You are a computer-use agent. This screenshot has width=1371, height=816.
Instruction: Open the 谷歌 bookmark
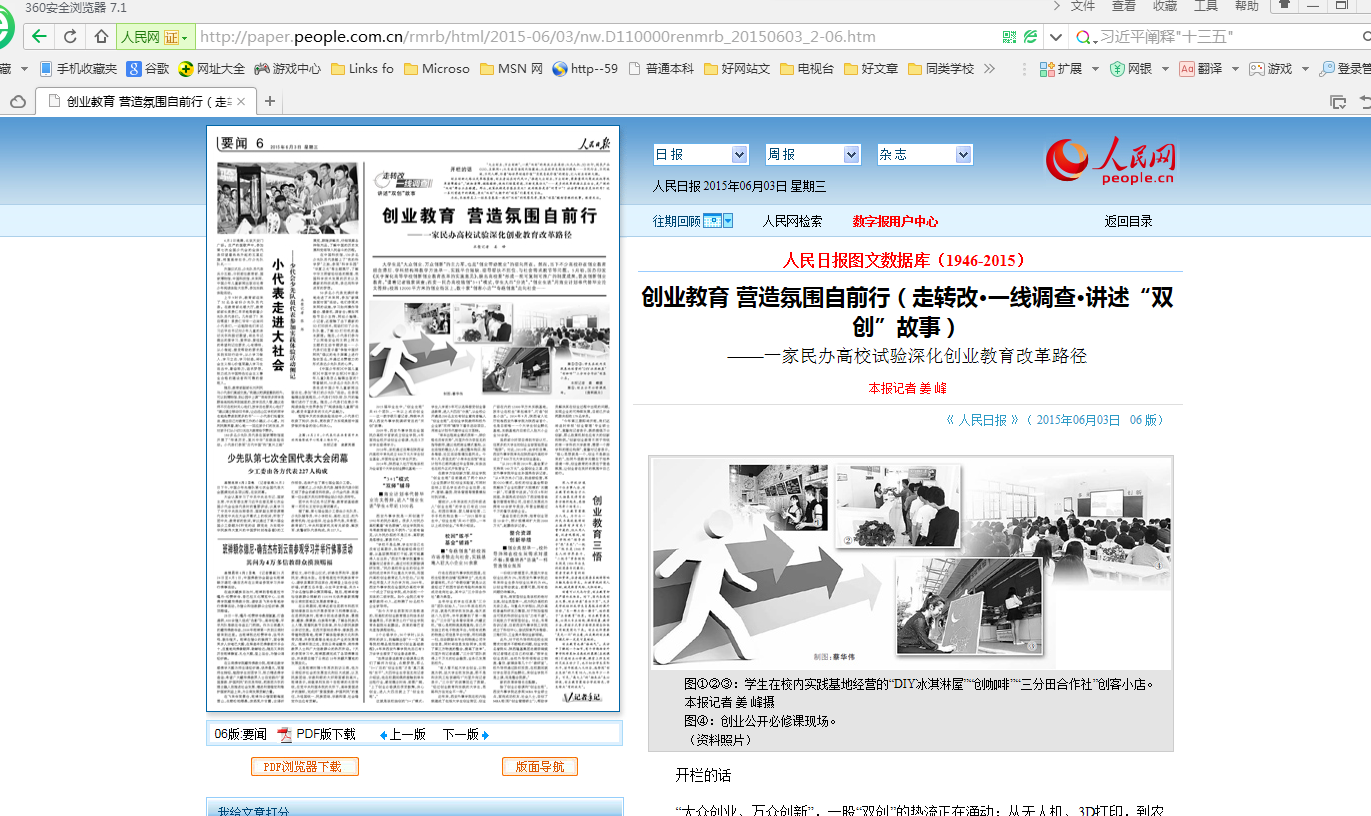148,69
